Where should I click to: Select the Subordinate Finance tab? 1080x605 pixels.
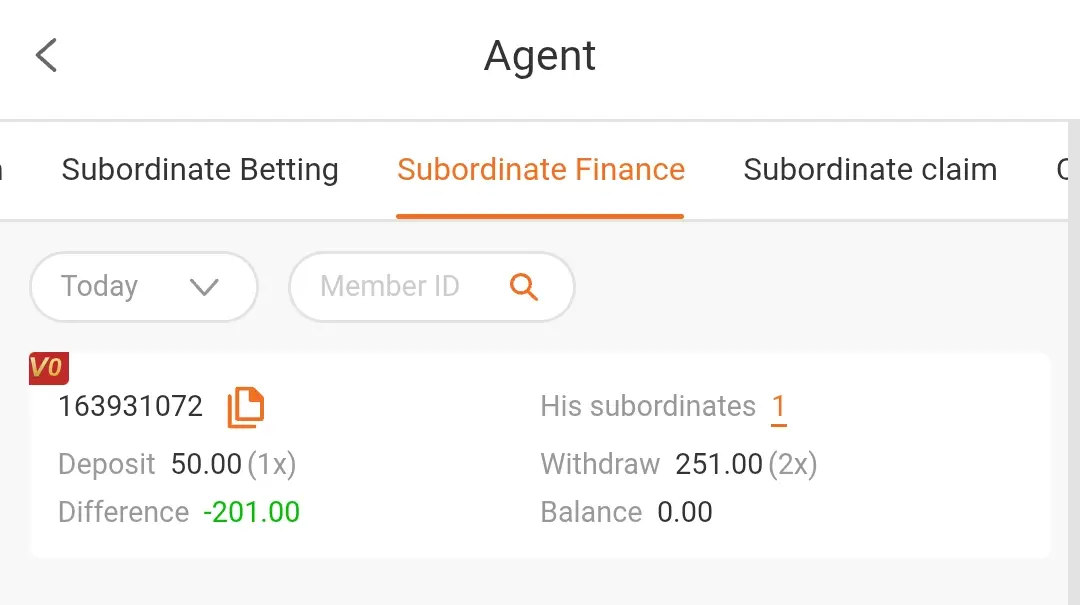click(541, 170)
